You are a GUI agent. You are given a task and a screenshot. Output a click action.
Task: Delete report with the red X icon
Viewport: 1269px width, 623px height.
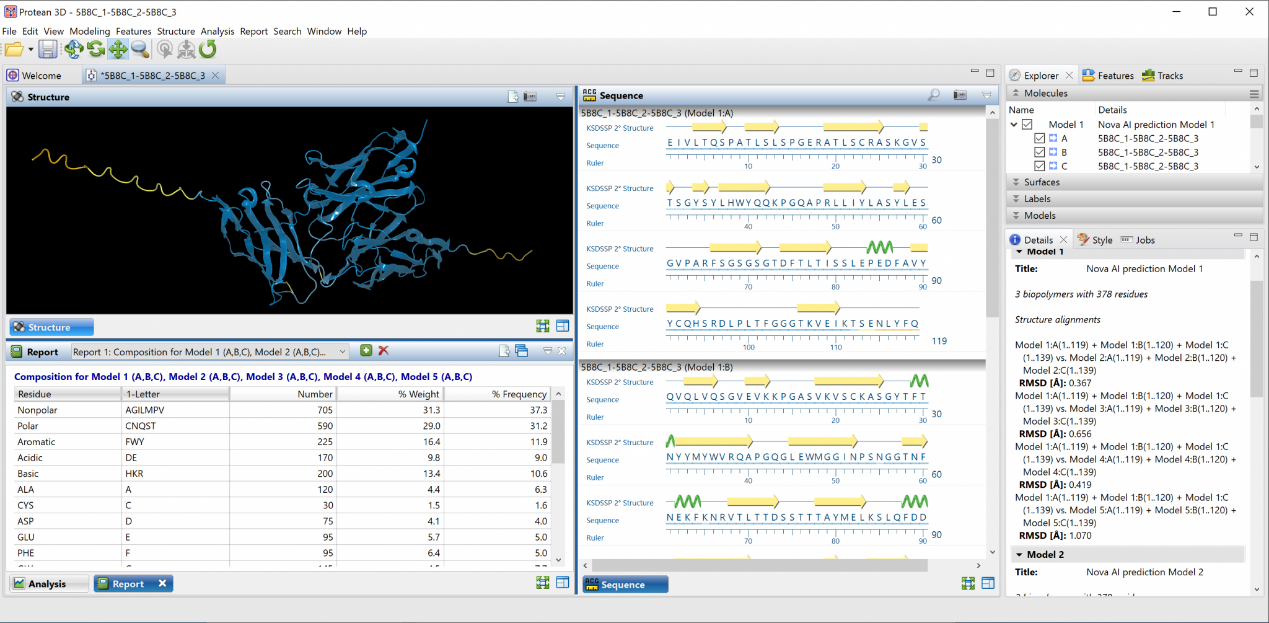383,351
